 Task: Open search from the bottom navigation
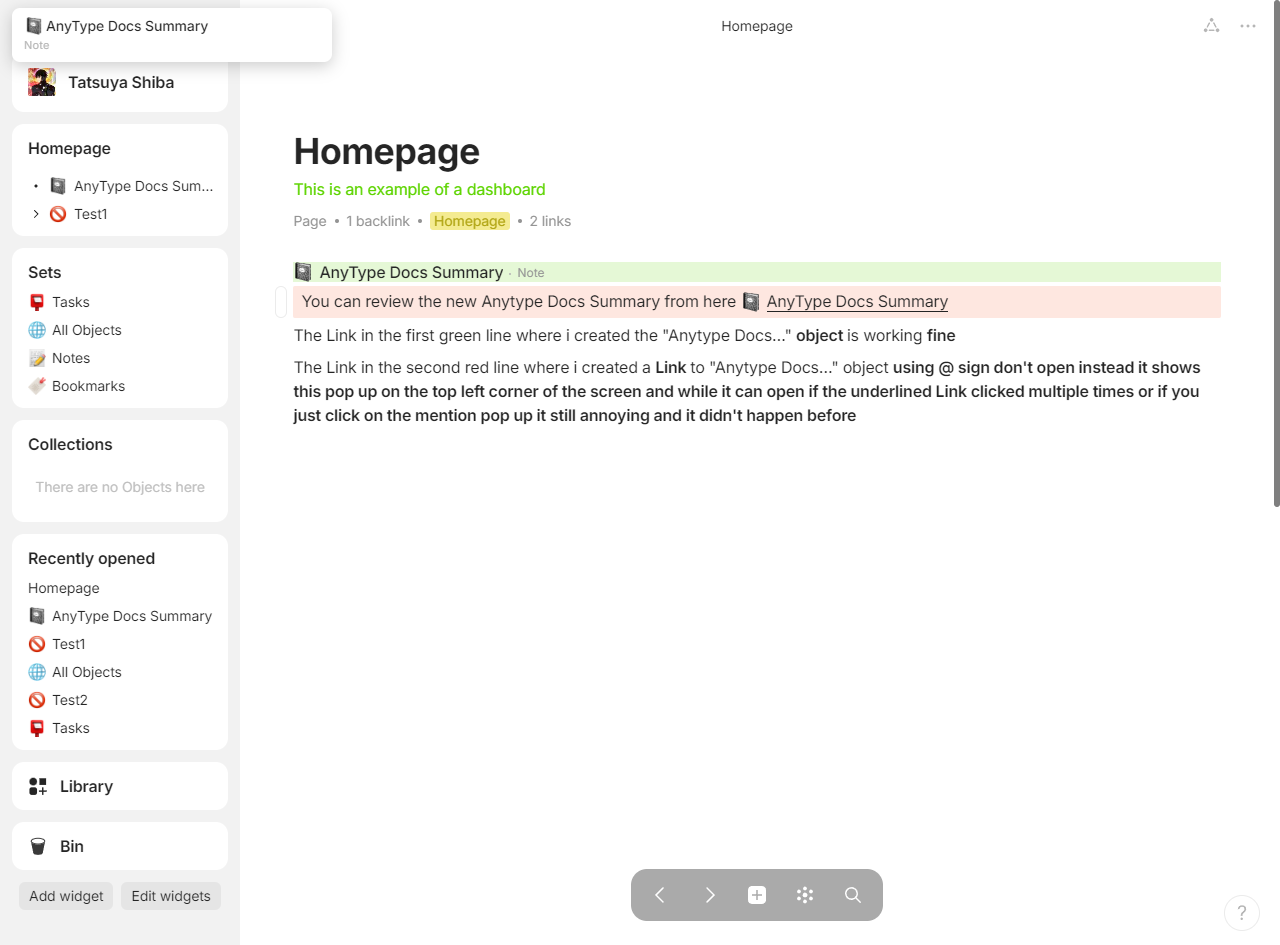853,895
